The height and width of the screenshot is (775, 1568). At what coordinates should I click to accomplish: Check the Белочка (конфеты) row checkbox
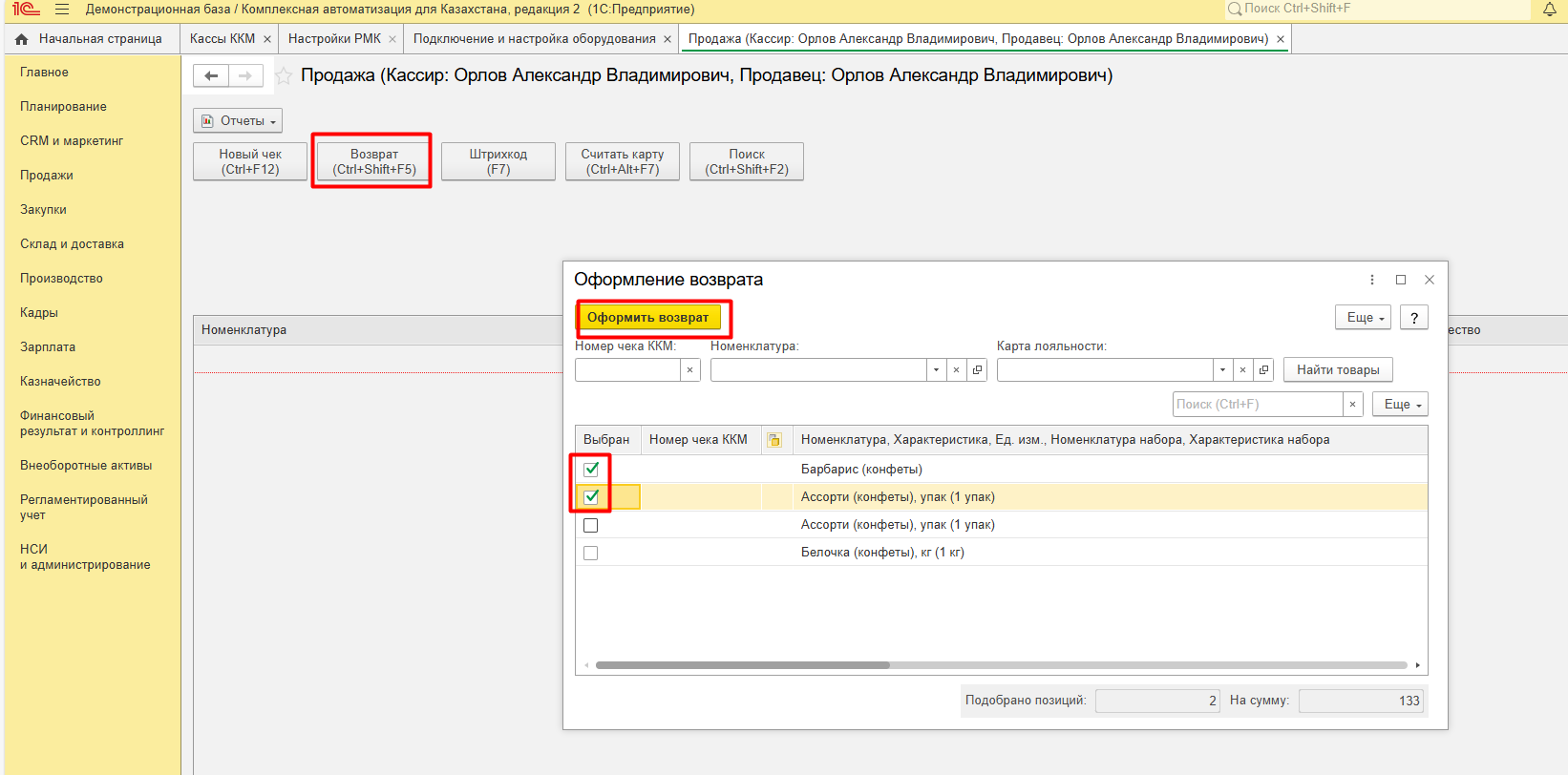point(591,554)
